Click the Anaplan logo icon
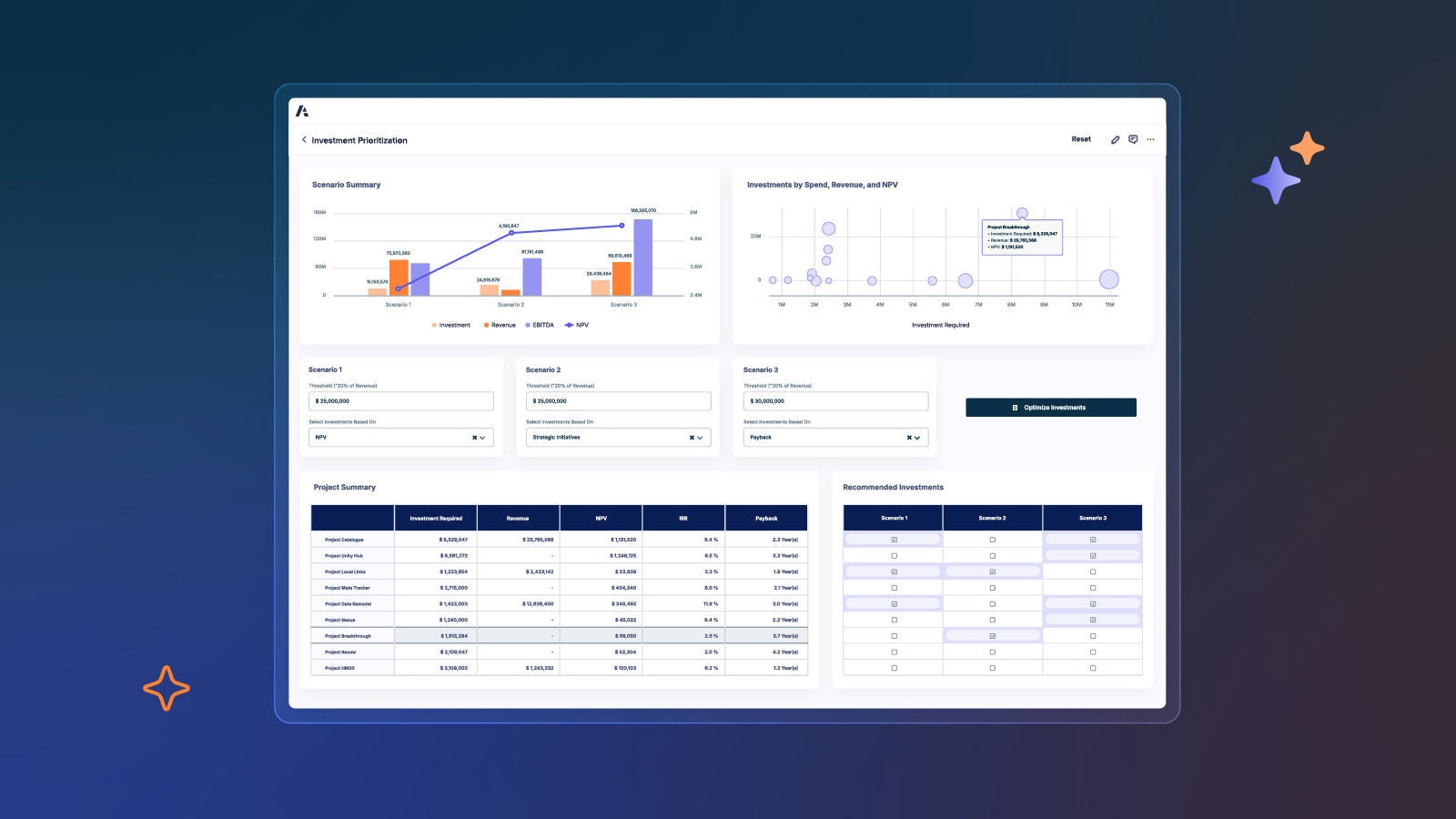 (x=302, y=111)
